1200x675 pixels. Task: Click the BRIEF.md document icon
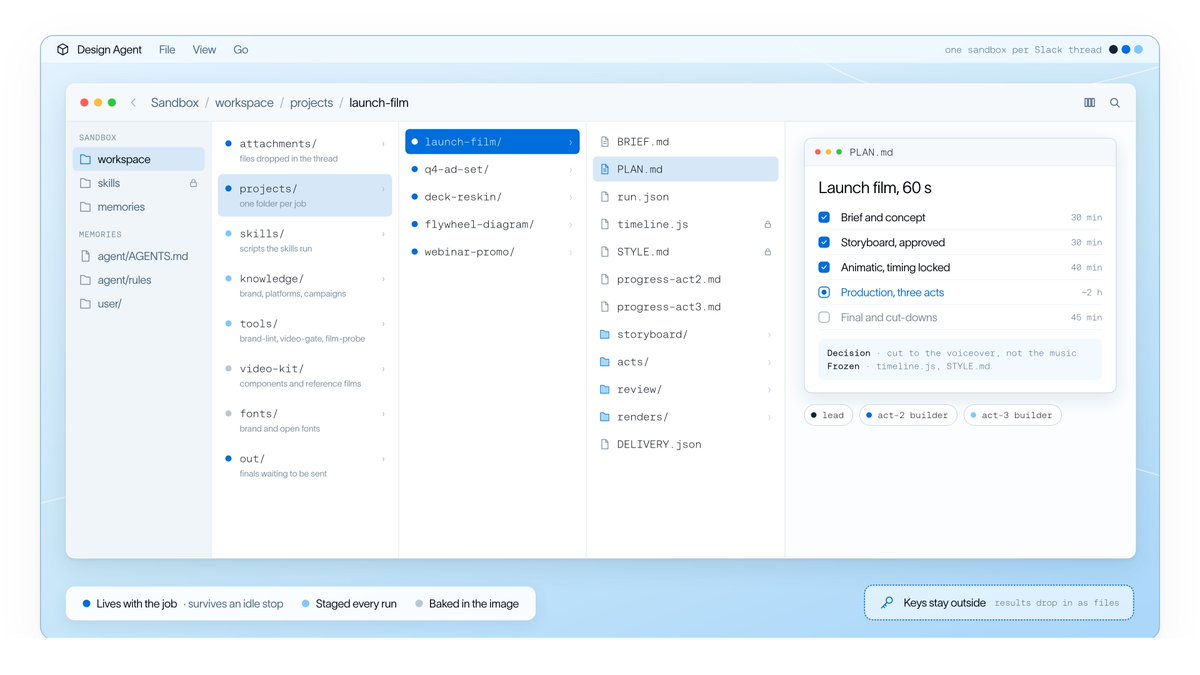[605, 142]
